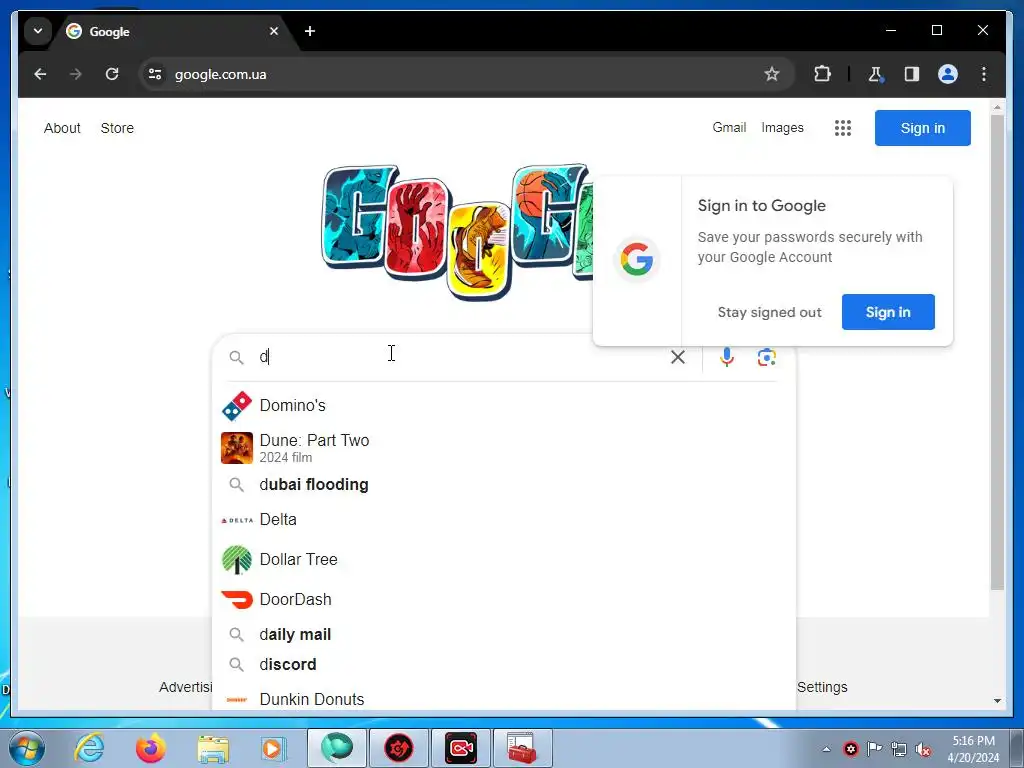1024x768 pixels.
Task: Open Windows Explorer folder in taskbar
Action: coord(213,749)
